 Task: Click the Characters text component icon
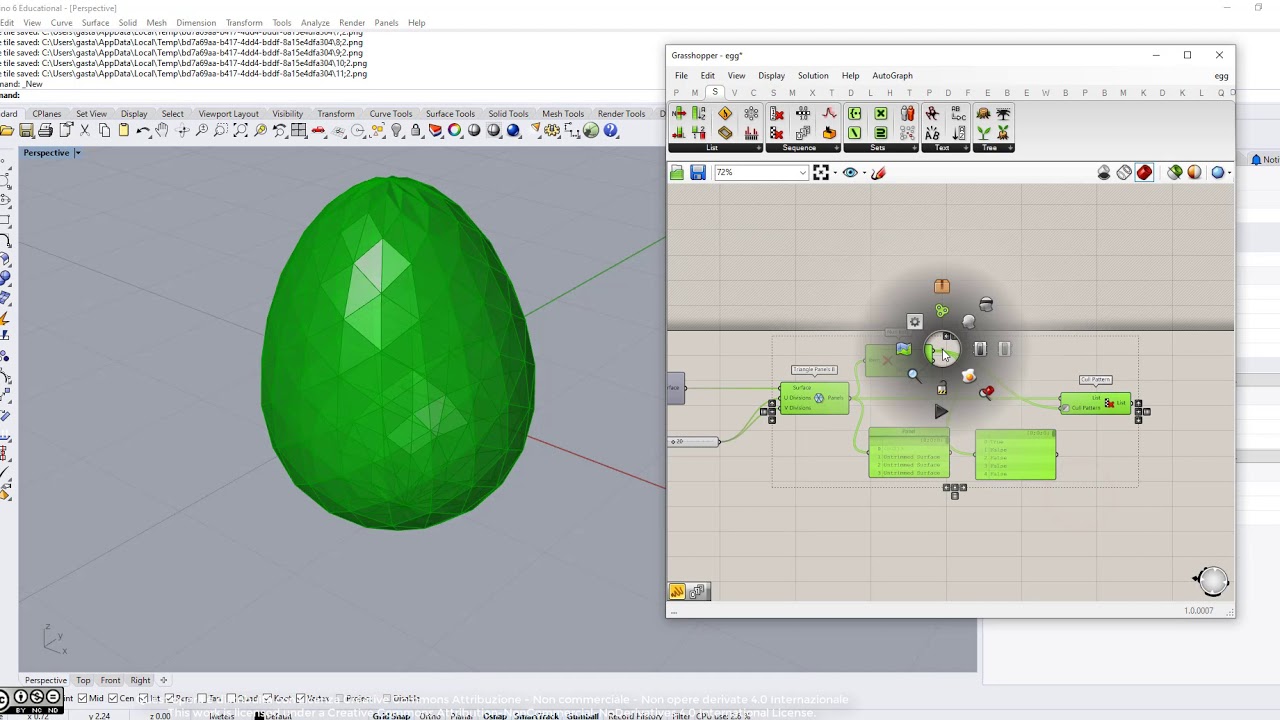pyautogui.click(x=932, y=132)
